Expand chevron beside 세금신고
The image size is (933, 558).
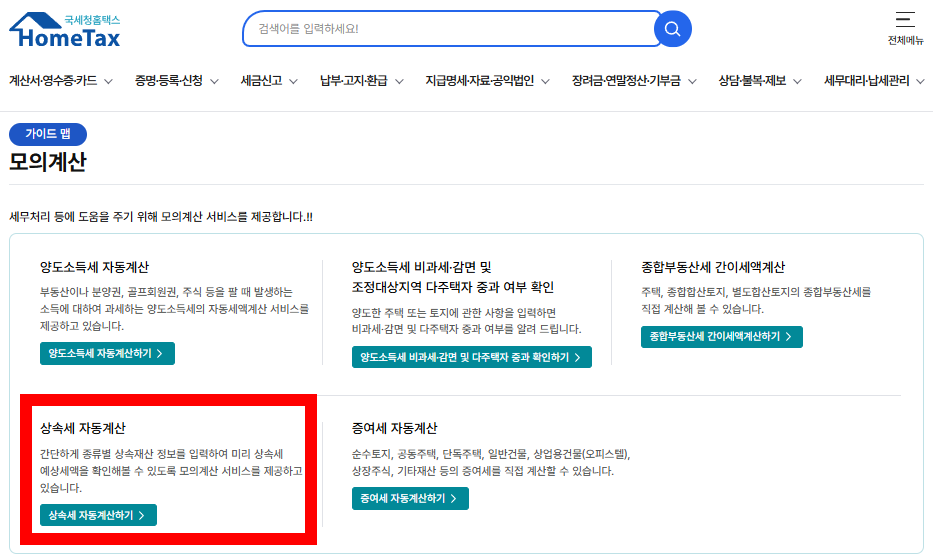293,81
